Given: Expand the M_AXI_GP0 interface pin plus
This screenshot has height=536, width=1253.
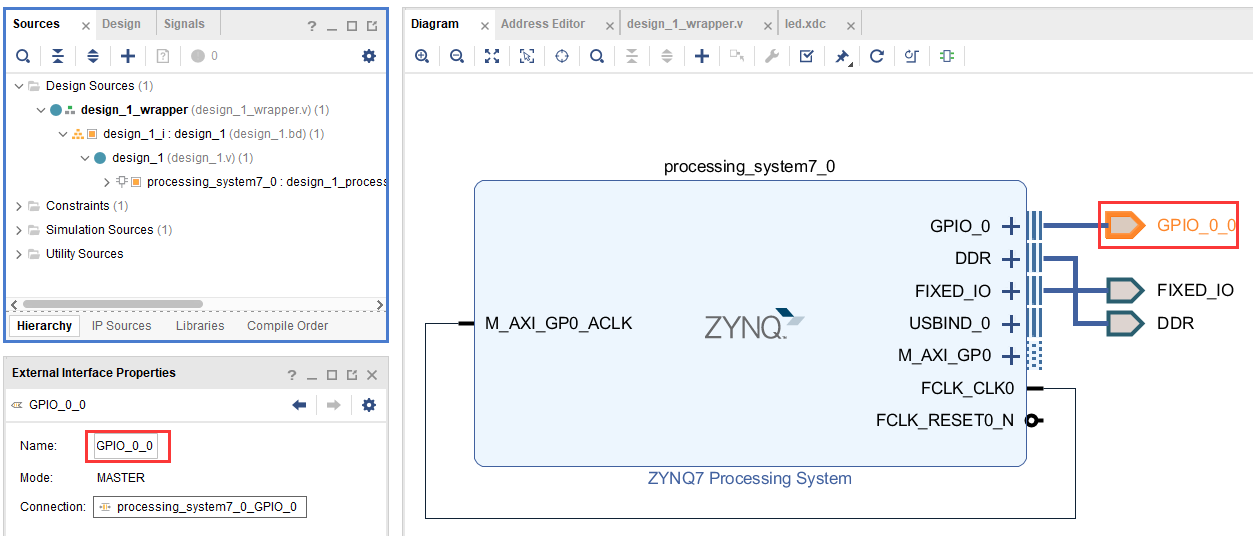Looking at the screenshot, I should [x=1011, y=355].
